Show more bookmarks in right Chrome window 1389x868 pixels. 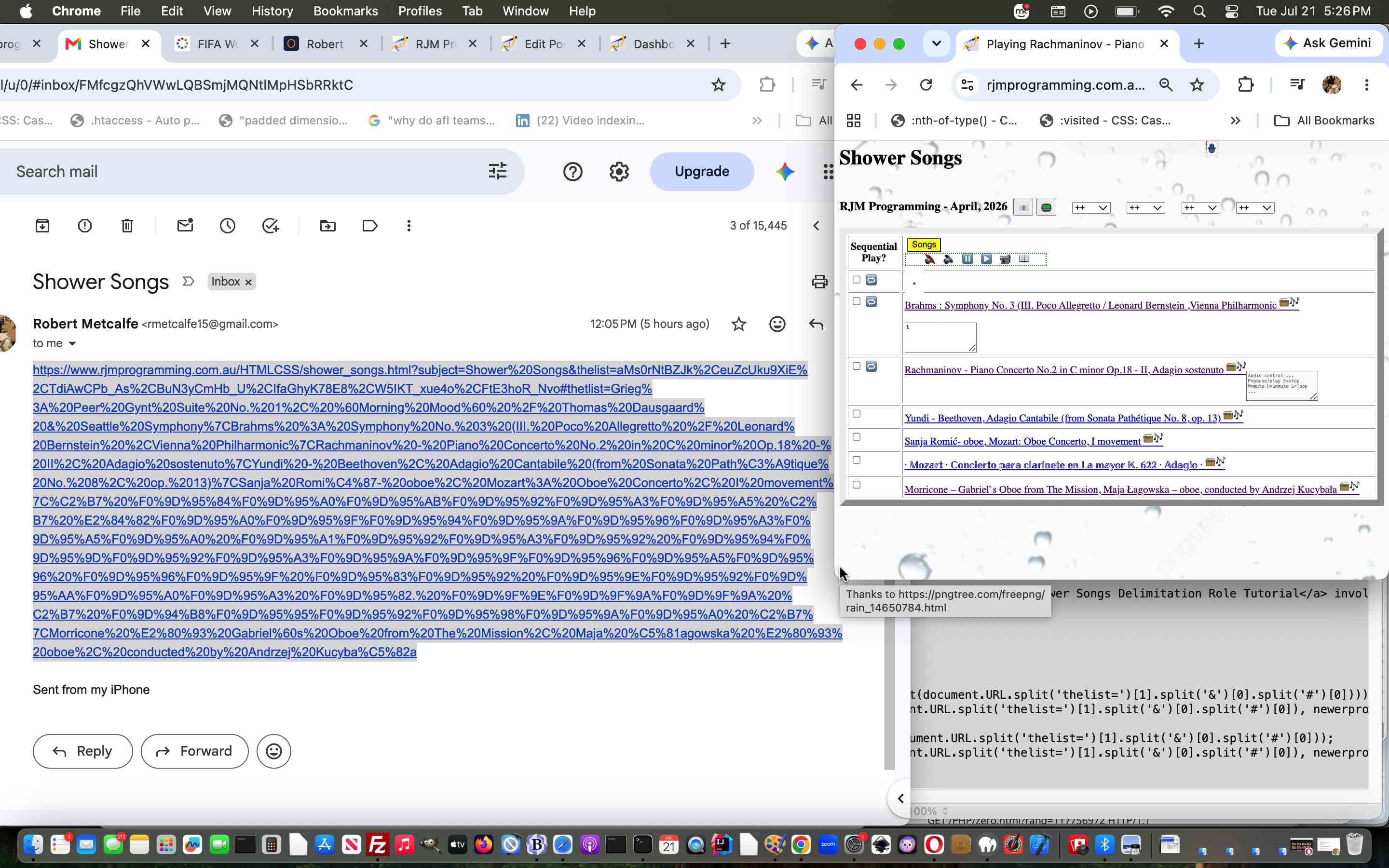(1235, 121)
